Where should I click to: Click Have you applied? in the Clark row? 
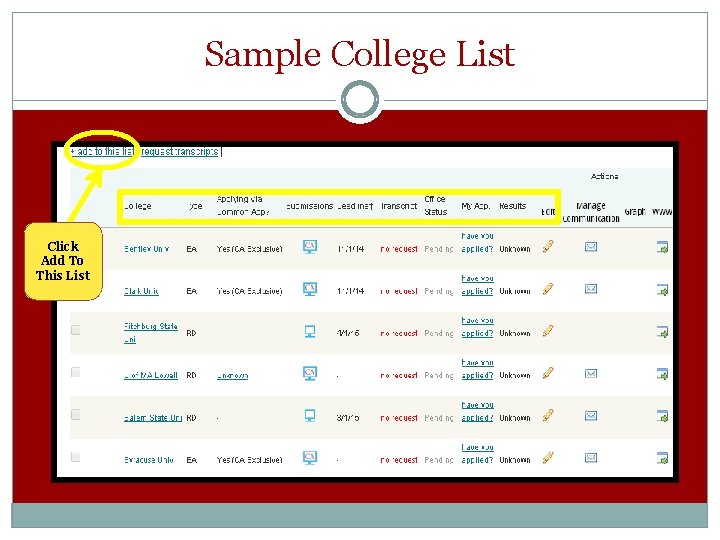click(477, 285)
